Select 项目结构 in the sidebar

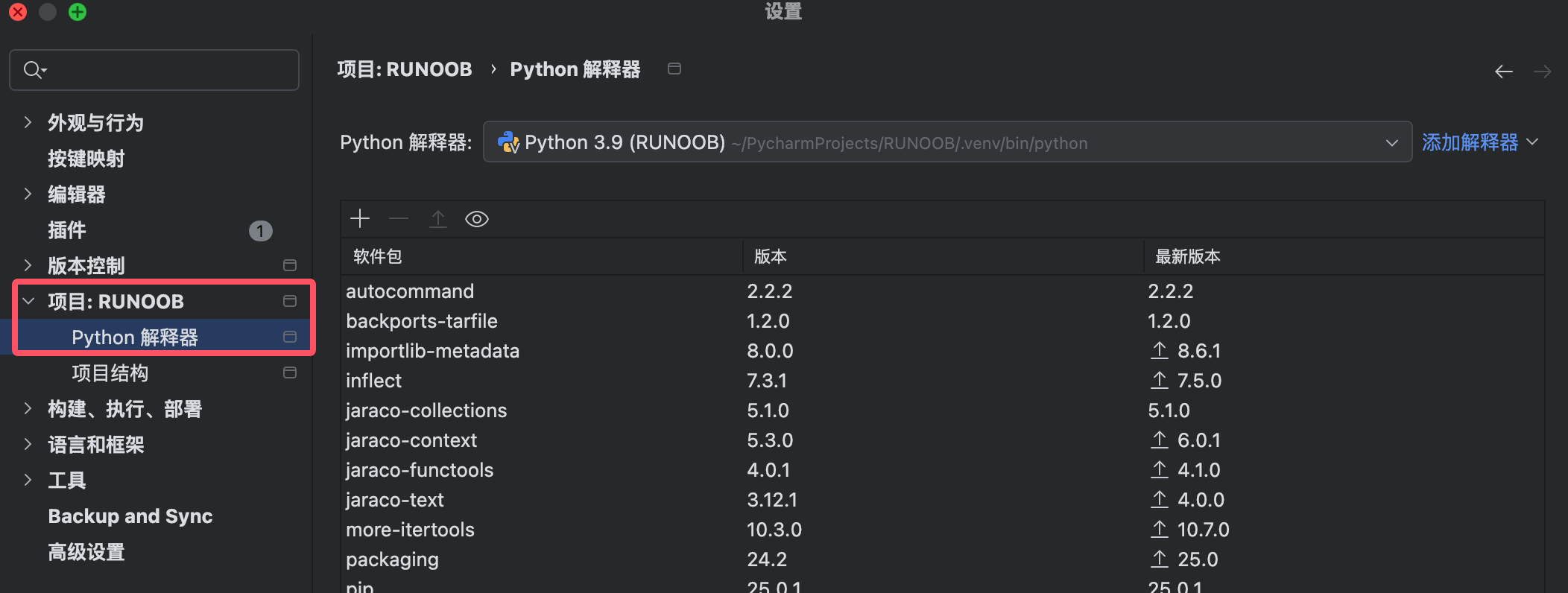pyautogui.click(x=110, y=373)
